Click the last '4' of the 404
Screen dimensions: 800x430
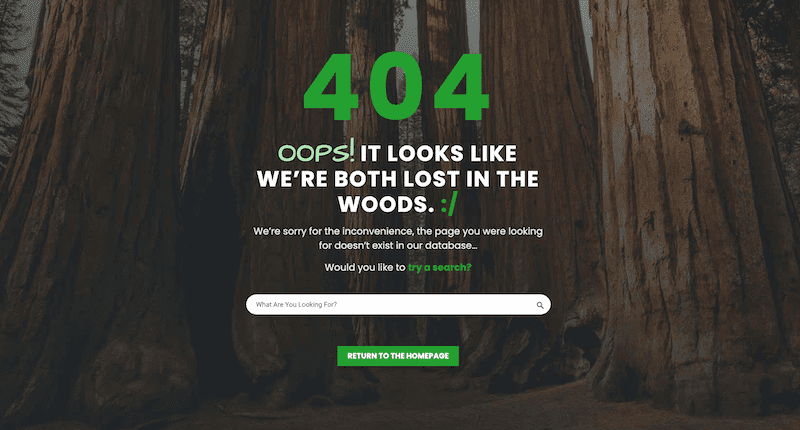tap(461, 86)
